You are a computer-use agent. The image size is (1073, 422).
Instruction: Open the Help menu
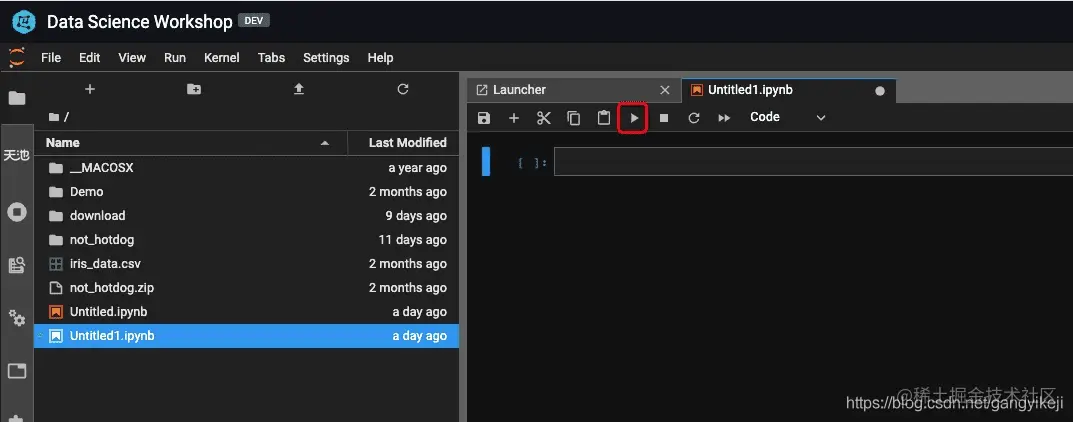[380, 57]
